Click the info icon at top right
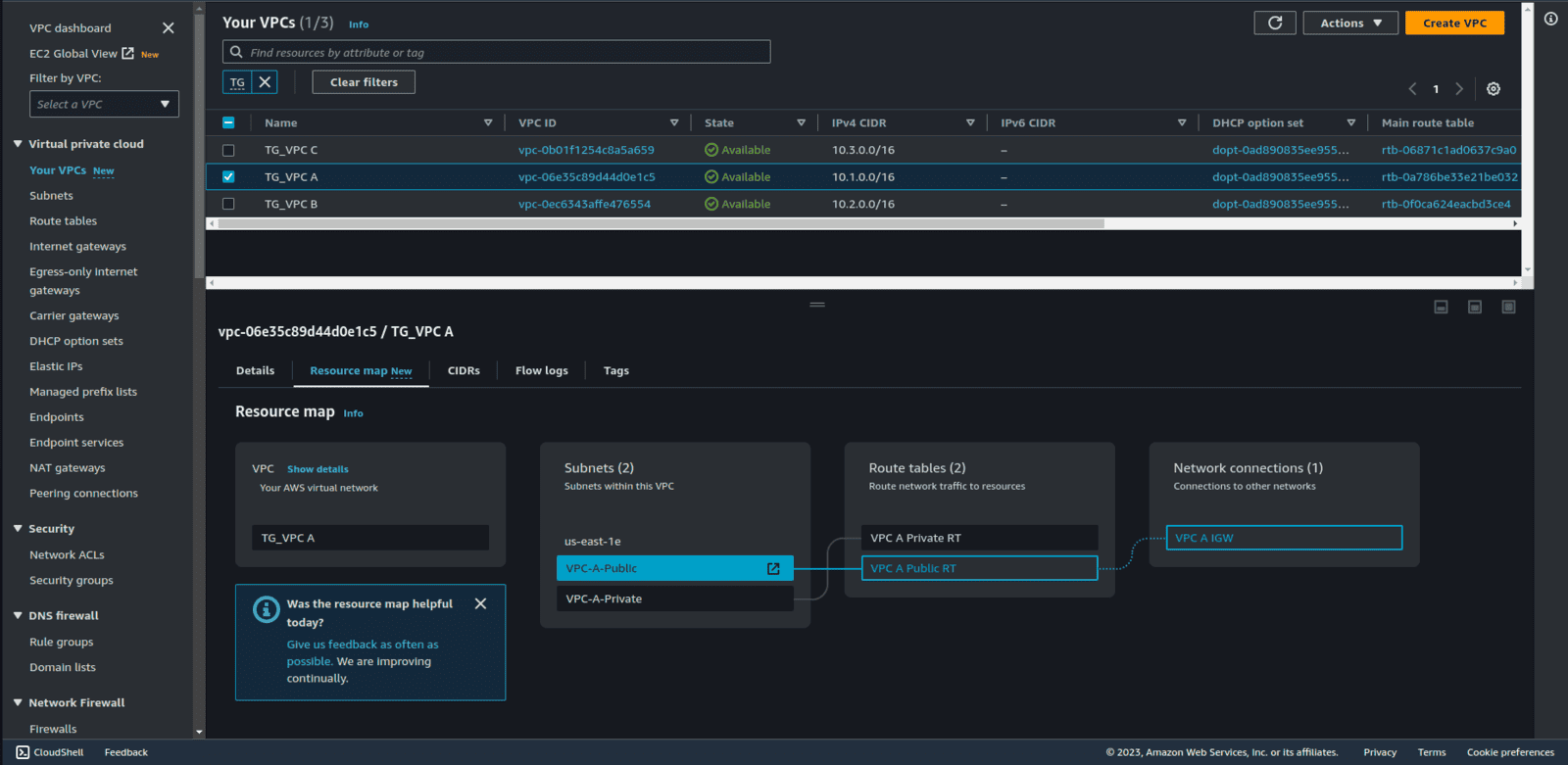The width and height of the screenshot is (1568, 765). point(1550,19)
